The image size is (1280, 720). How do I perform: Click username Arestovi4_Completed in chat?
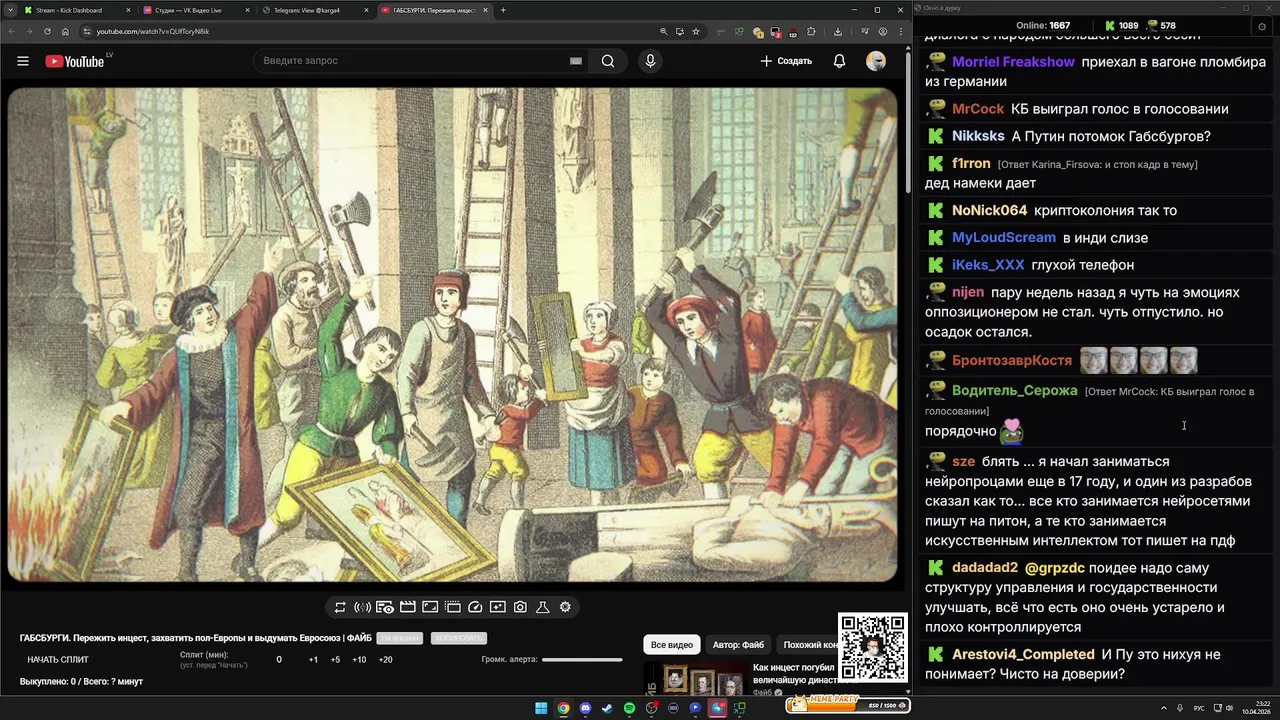[x=1023, y=655]
